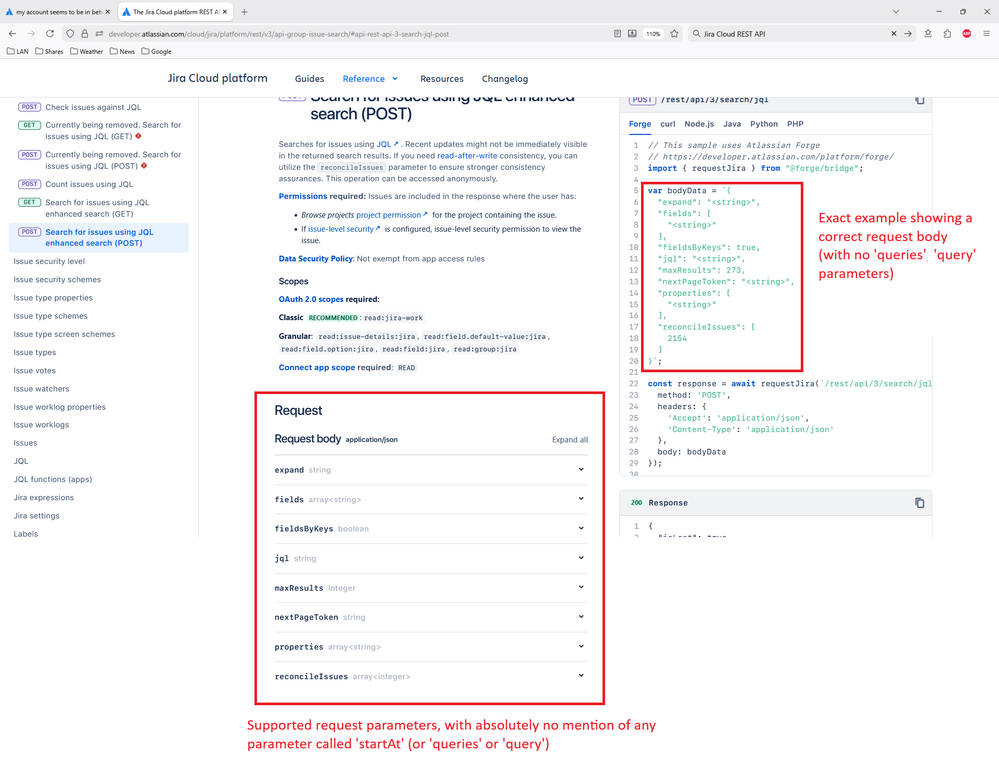Screen dimensions: 999x760
Task: Select the Forge code tab
Action: click(x=640, y=124)
